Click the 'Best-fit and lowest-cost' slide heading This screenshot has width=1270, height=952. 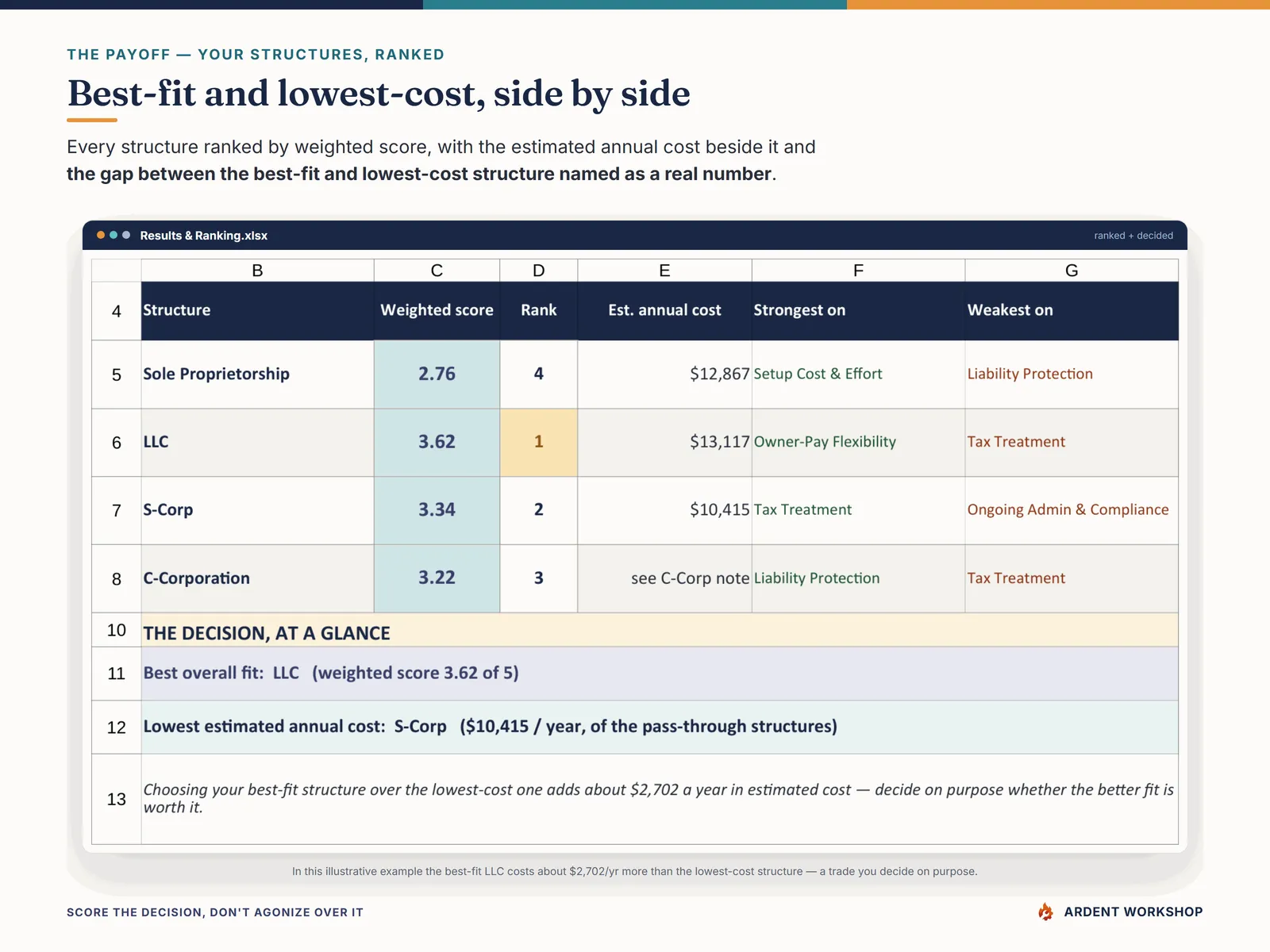coord(379,94)
